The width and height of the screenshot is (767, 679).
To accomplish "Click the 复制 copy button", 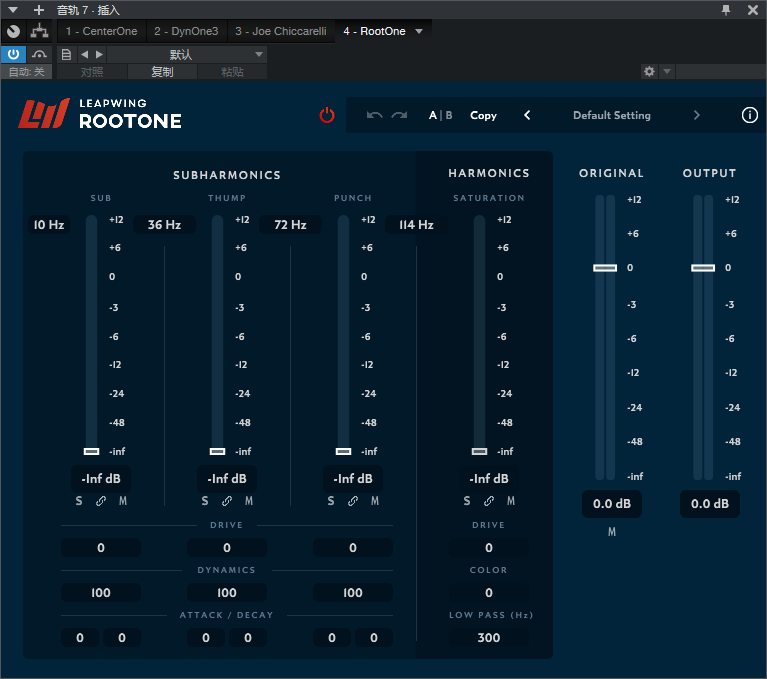I will tap(162, 72).
